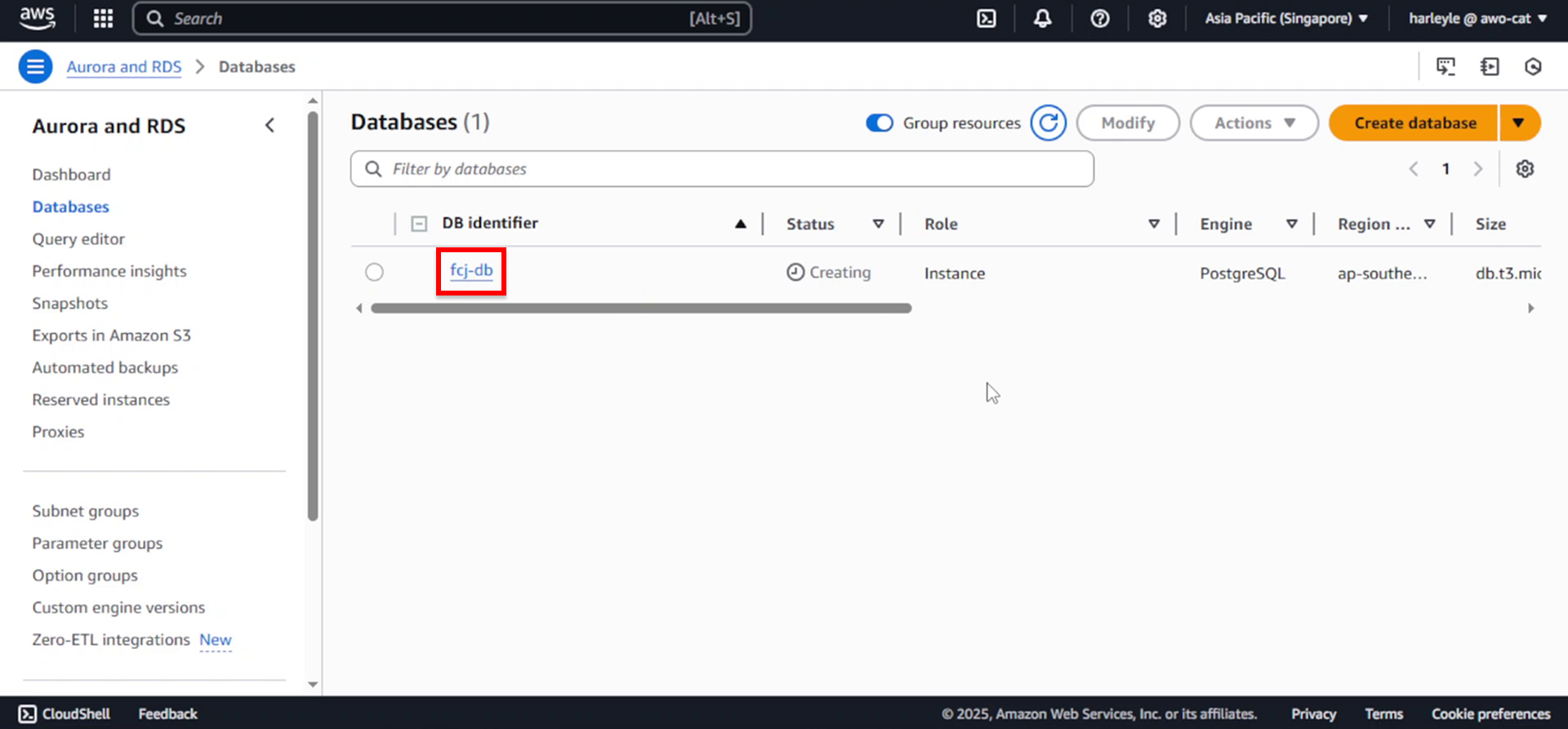
Task: Click Feedback in the footer
Action: tap(167, 713)
